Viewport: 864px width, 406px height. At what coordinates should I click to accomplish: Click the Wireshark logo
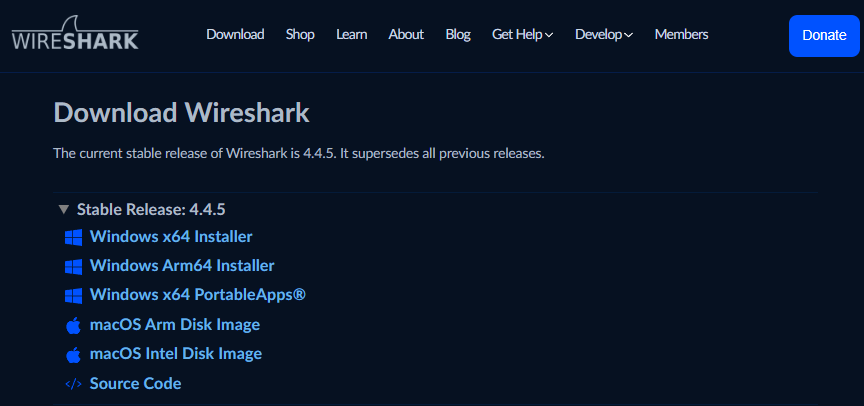point(75,35)
